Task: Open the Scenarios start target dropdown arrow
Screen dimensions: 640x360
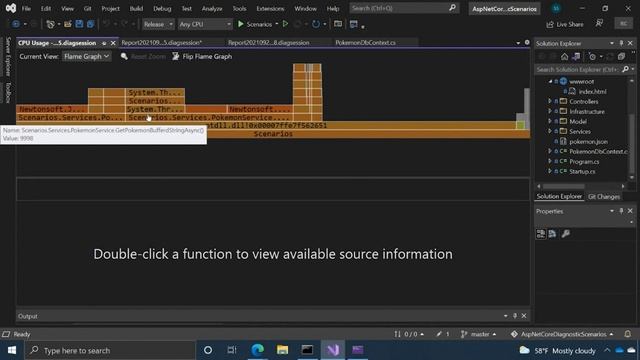Action: tap(277, 24)
